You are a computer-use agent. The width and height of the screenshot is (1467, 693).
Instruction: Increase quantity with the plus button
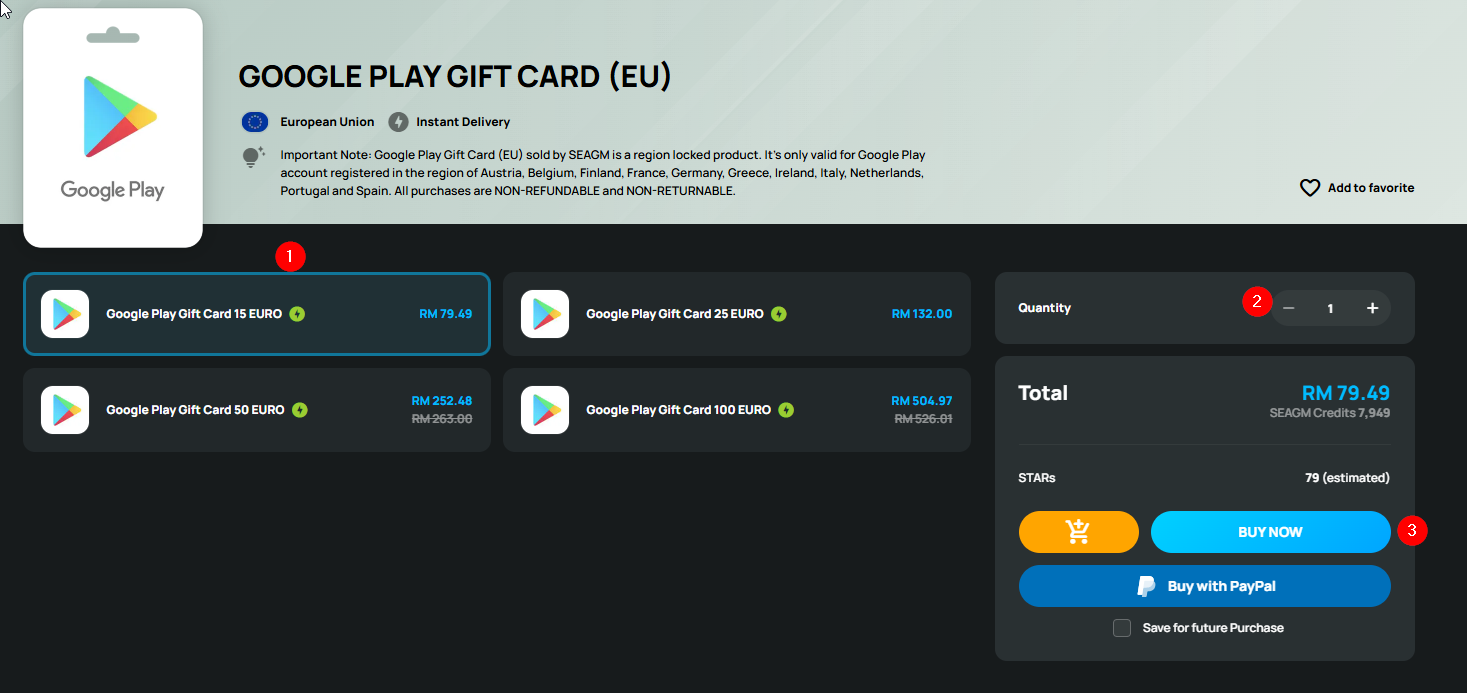pos(1372,308)
